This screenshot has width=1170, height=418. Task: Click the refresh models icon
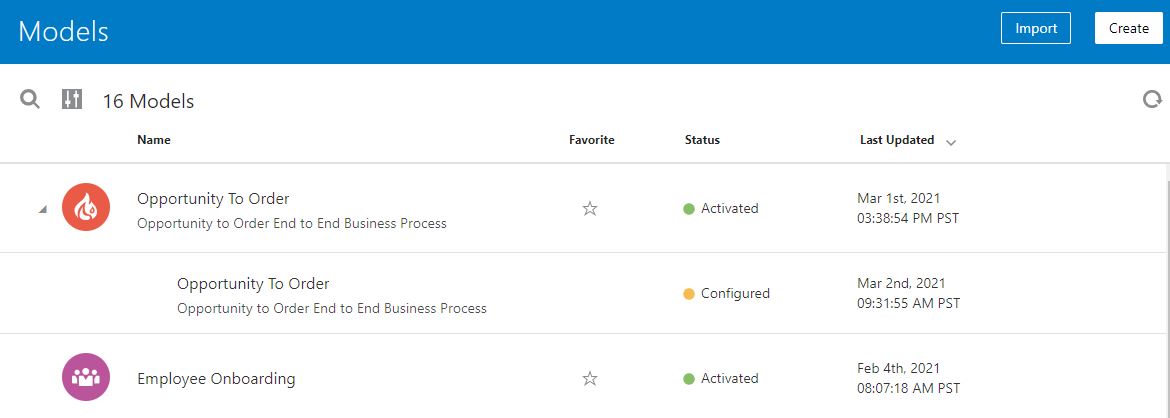[x=1152, y=99]
